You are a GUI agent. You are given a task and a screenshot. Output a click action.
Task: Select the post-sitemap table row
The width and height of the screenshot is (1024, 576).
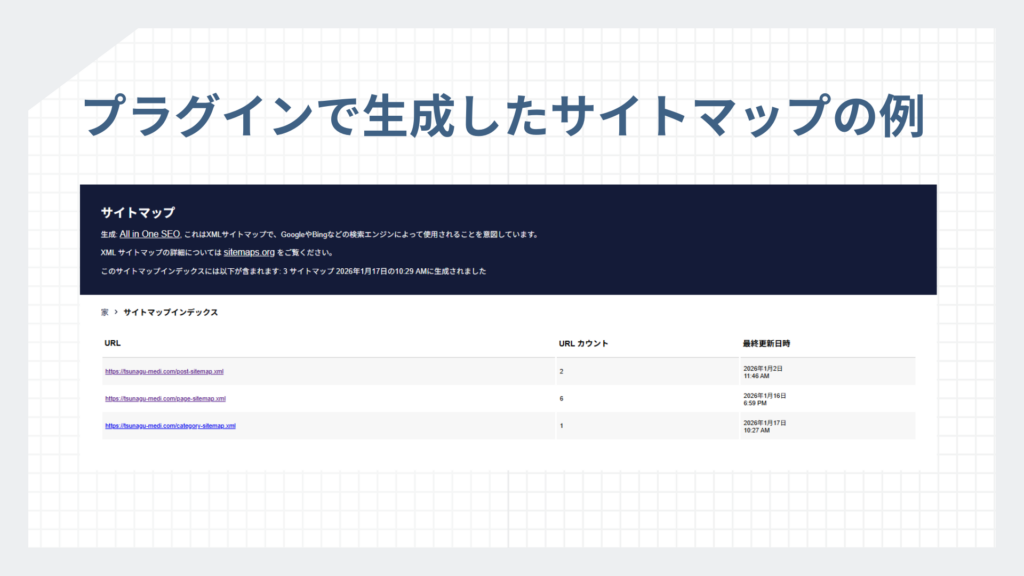coord(400,371)
